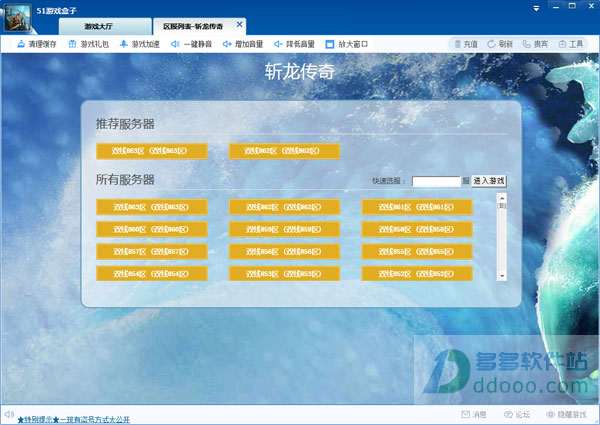Click 放大窗口 to enlarge window
Screen dimensions: 600x425
(x=346, y=44)
